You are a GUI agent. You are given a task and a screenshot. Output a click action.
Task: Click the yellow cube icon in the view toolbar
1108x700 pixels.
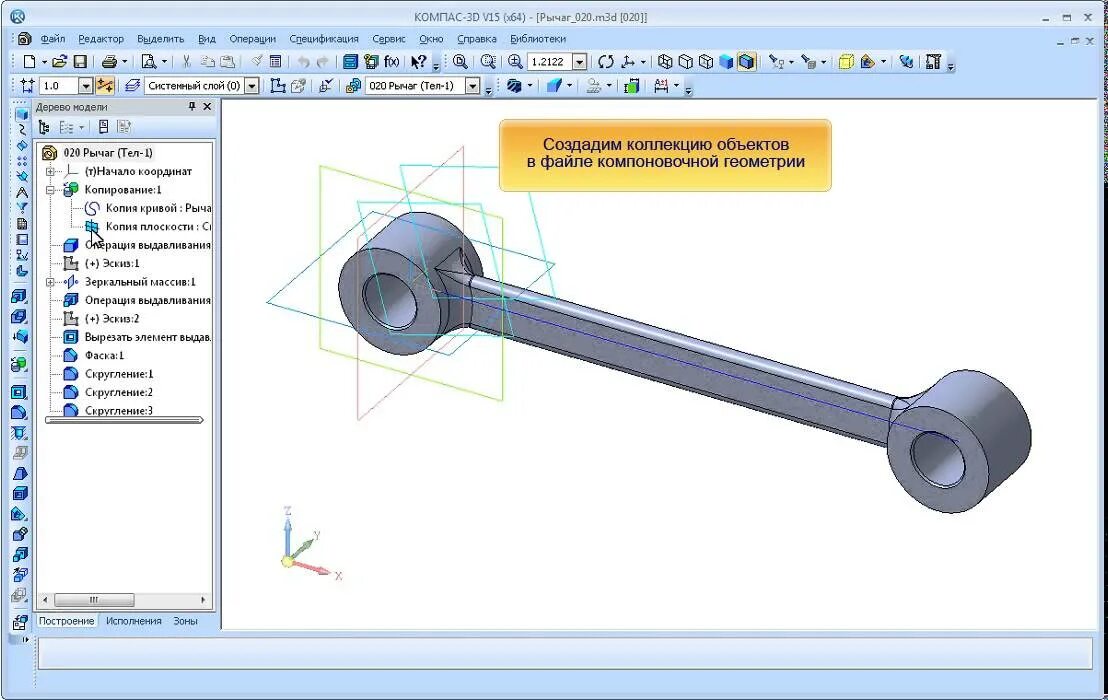coord(846,62)
